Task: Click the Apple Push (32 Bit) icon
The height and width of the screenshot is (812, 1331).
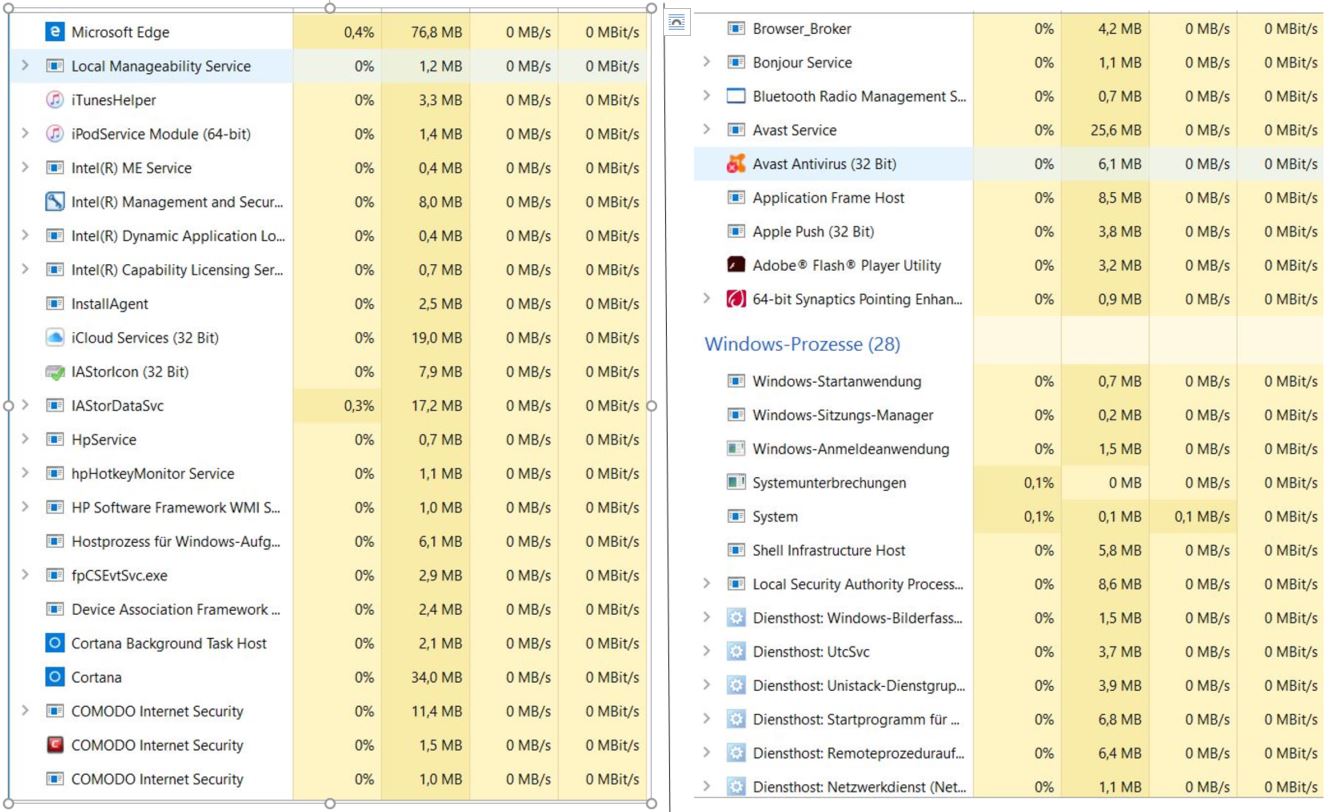Action: (x=736, y=232)
